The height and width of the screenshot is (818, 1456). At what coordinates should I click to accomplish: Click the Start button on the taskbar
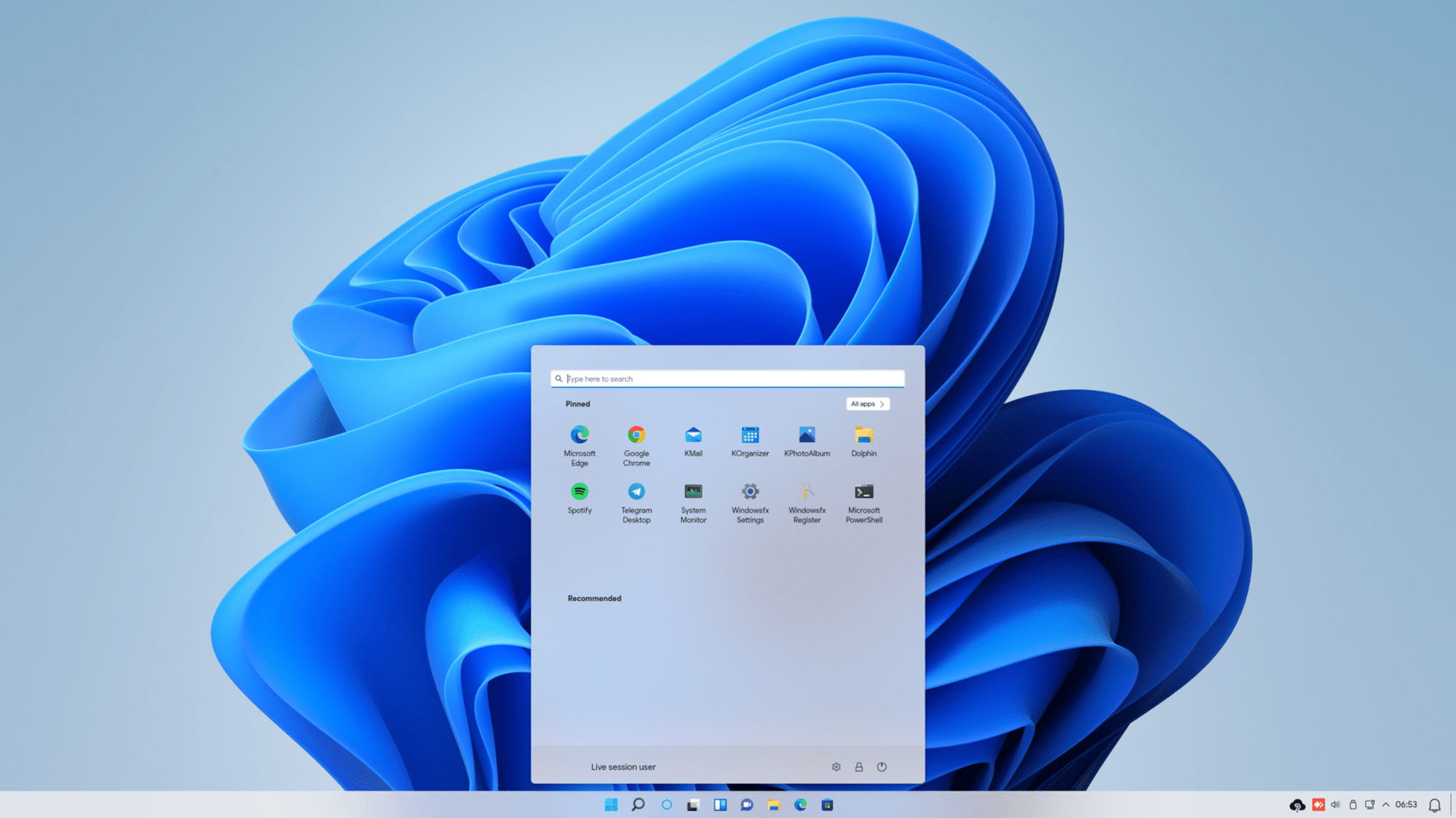(x=611, y=804)
